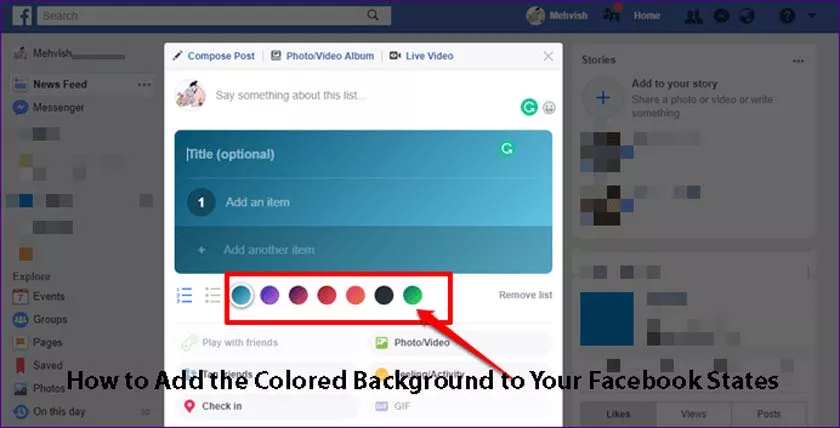Click Play with friends option
840x428 pixels.
point(267,342)
